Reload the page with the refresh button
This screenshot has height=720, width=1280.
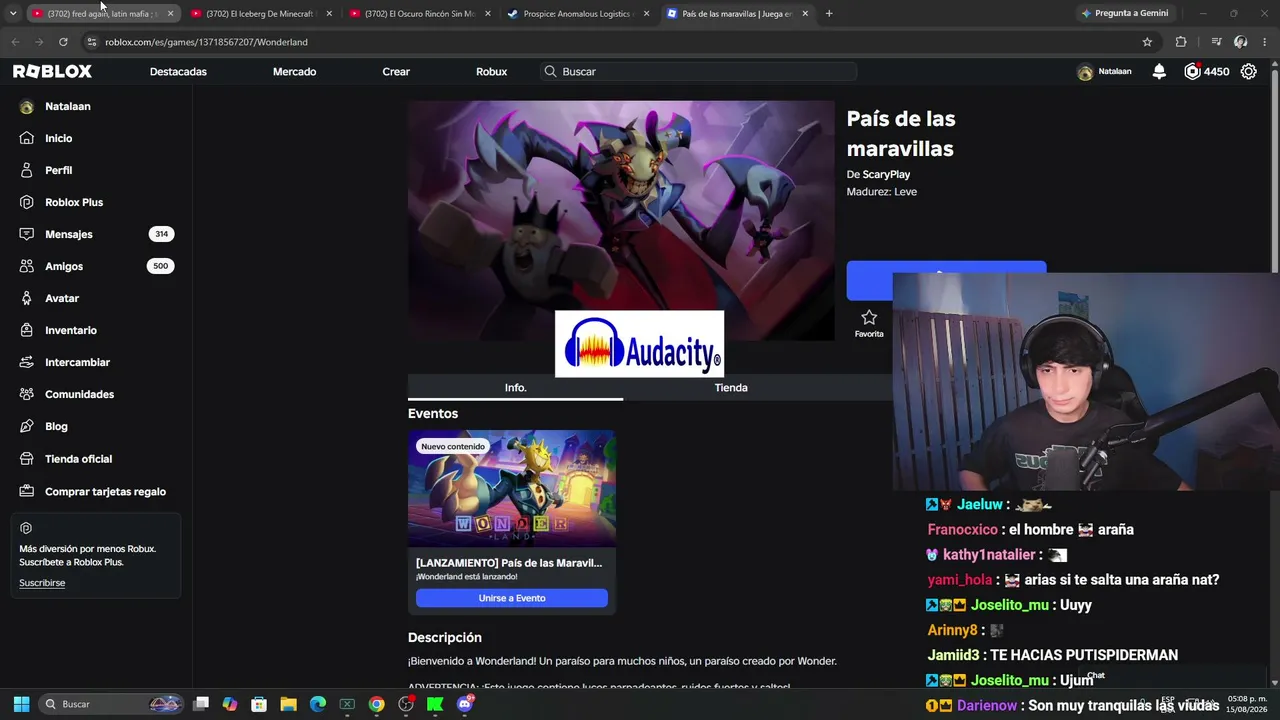(x=63, y=42)
